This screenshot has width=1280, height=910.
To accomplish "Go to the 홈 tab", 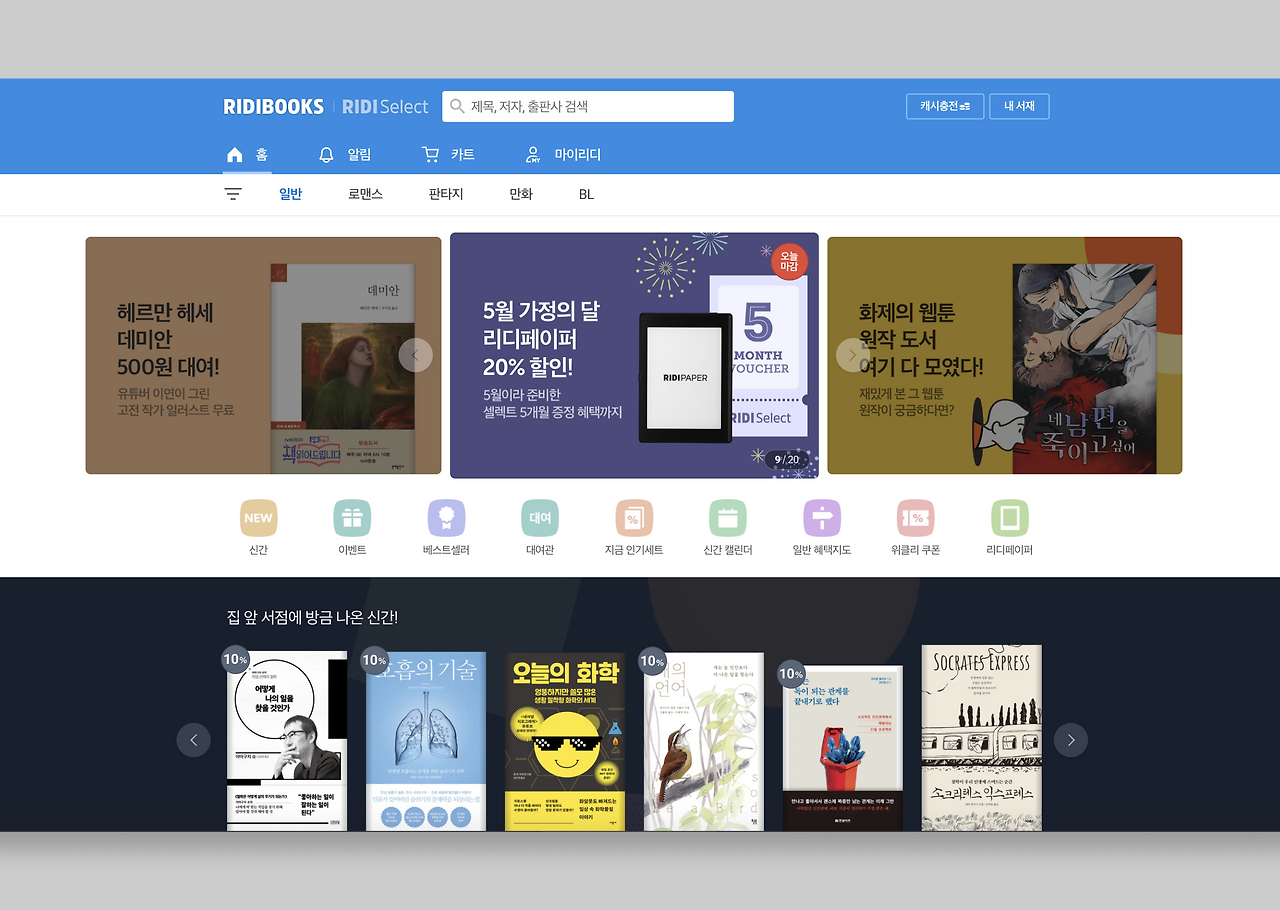I will [x=247, y=155].
